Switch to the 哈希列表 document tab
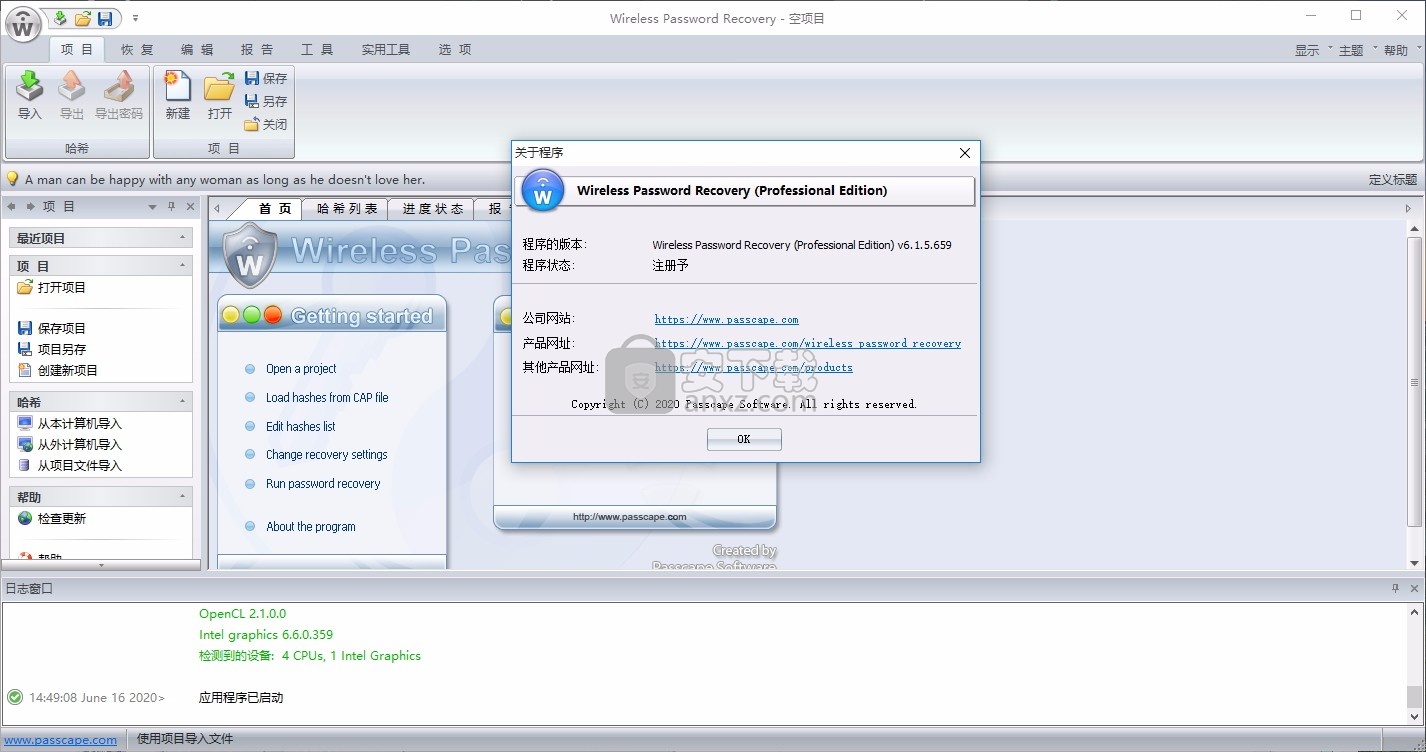 tap(347, 208)
